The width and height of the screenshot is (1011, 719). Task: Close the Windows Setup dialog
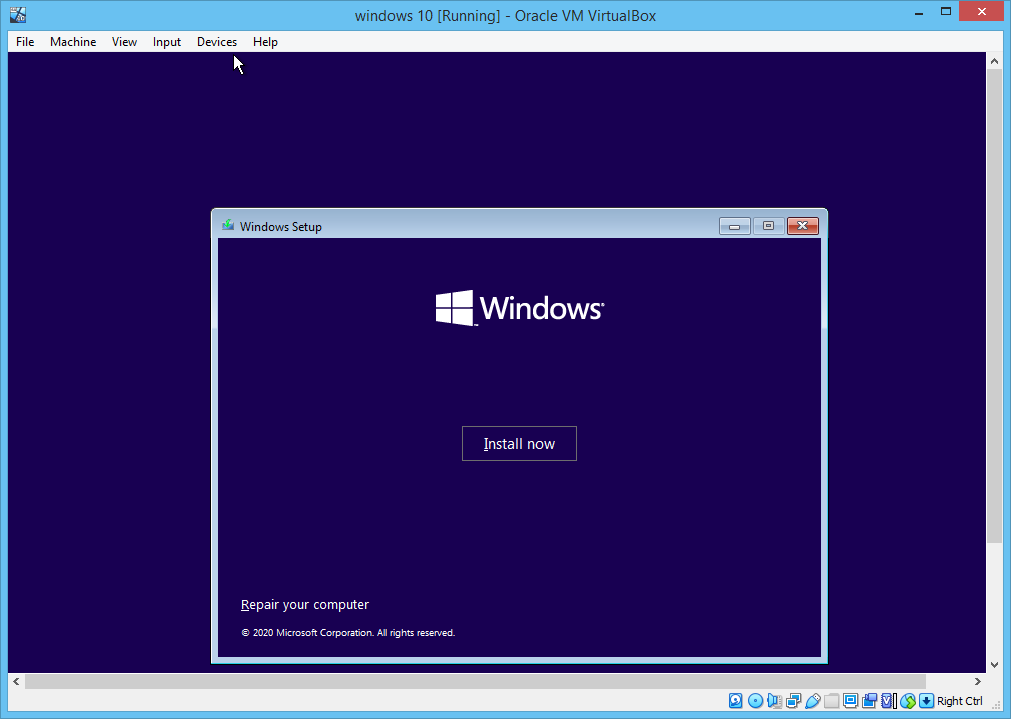803,226
